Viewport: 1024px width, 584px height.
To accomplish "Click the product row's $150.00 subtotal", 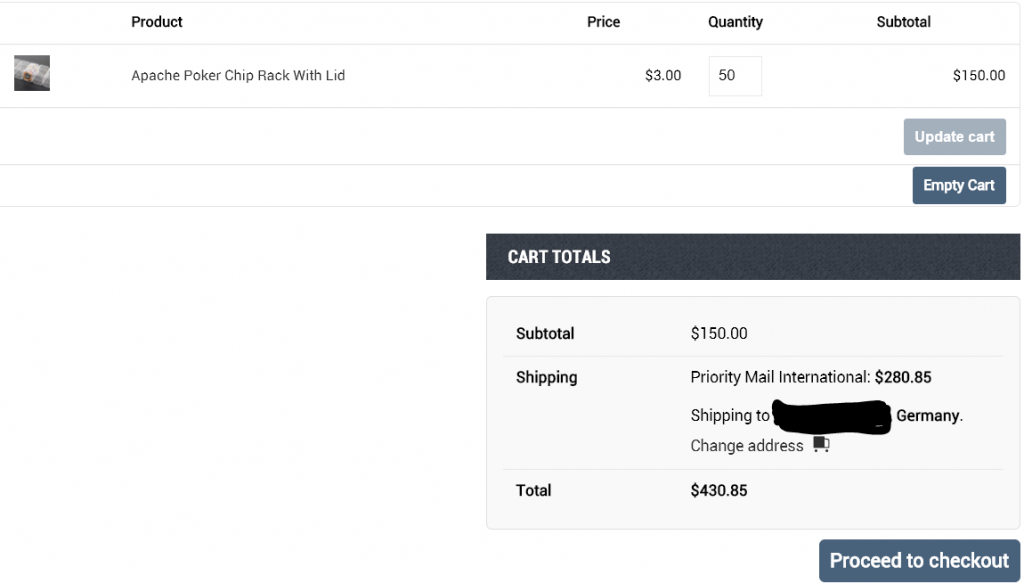I will [978, 76].
